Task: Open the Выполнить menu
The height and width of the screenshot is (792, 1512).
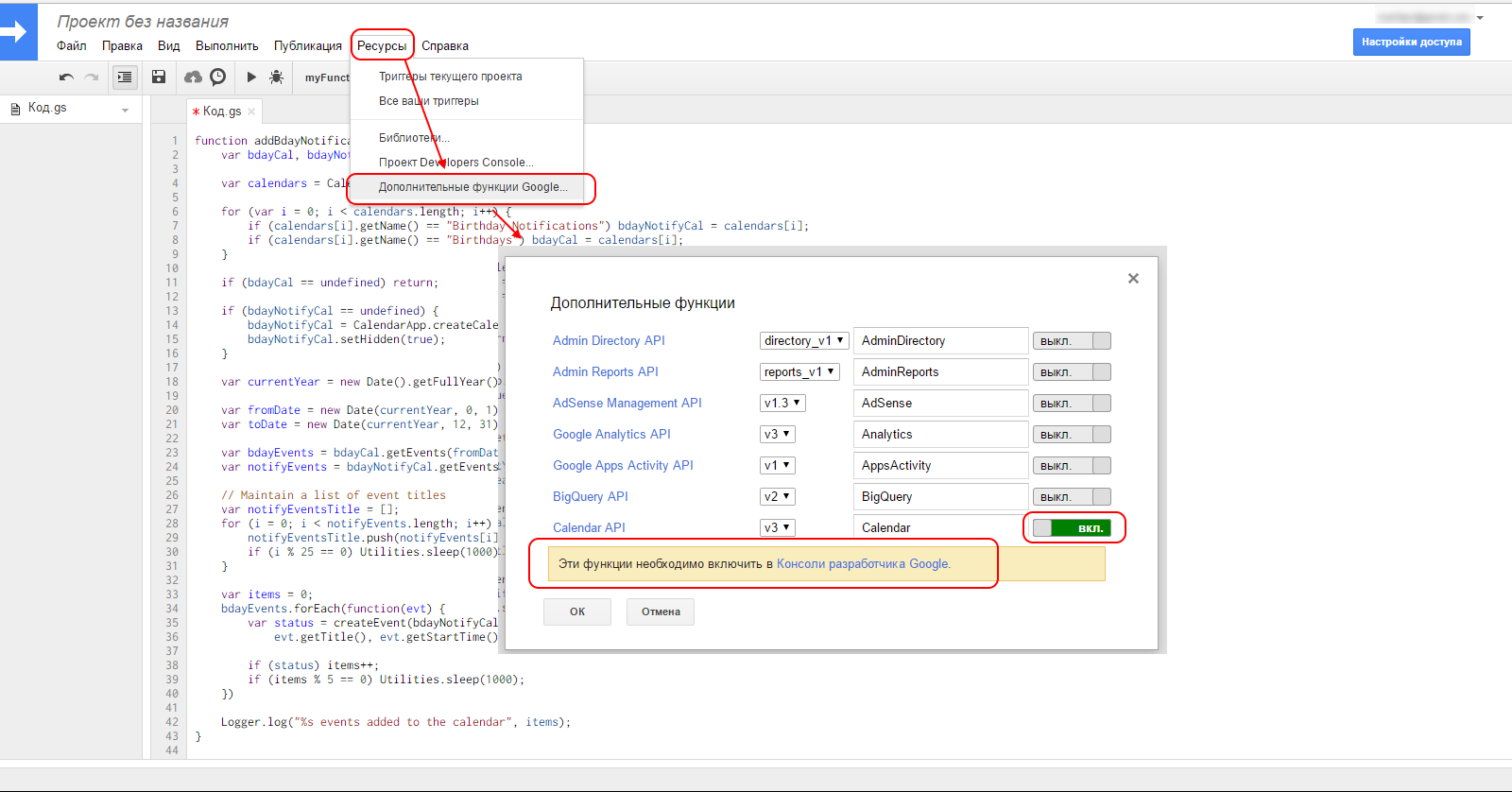Action: point(227,45)
